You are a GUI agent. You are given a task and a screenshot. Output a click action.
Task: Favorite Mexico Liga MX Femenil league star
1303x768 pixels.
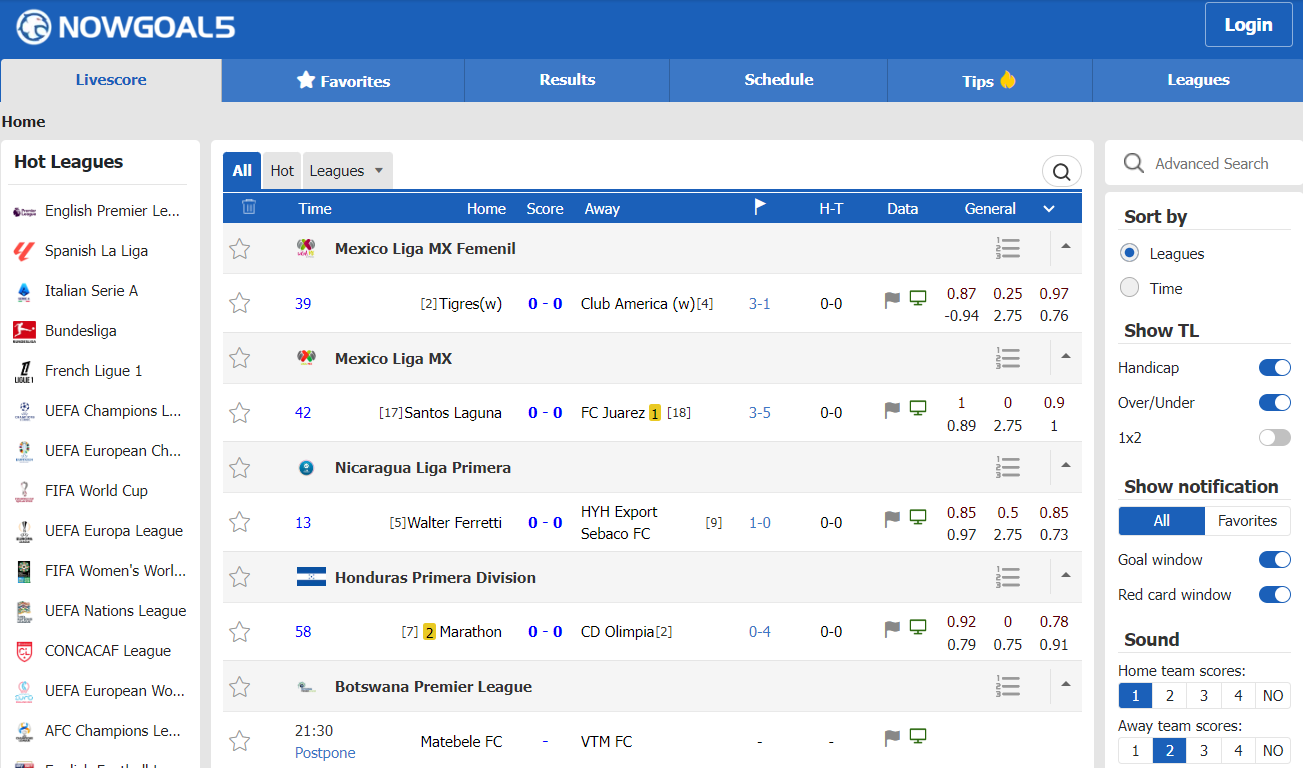coord(239,249)
